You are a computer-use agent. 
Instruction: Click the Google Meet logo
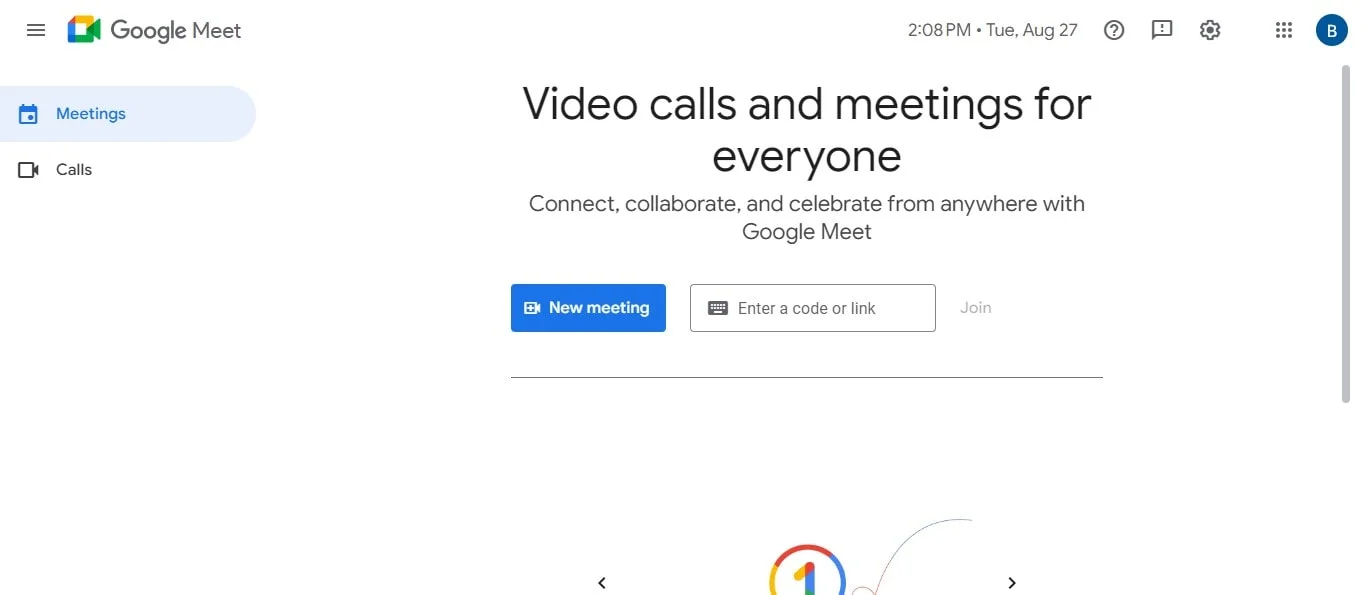pyautogui.click(x=155, y=30)
